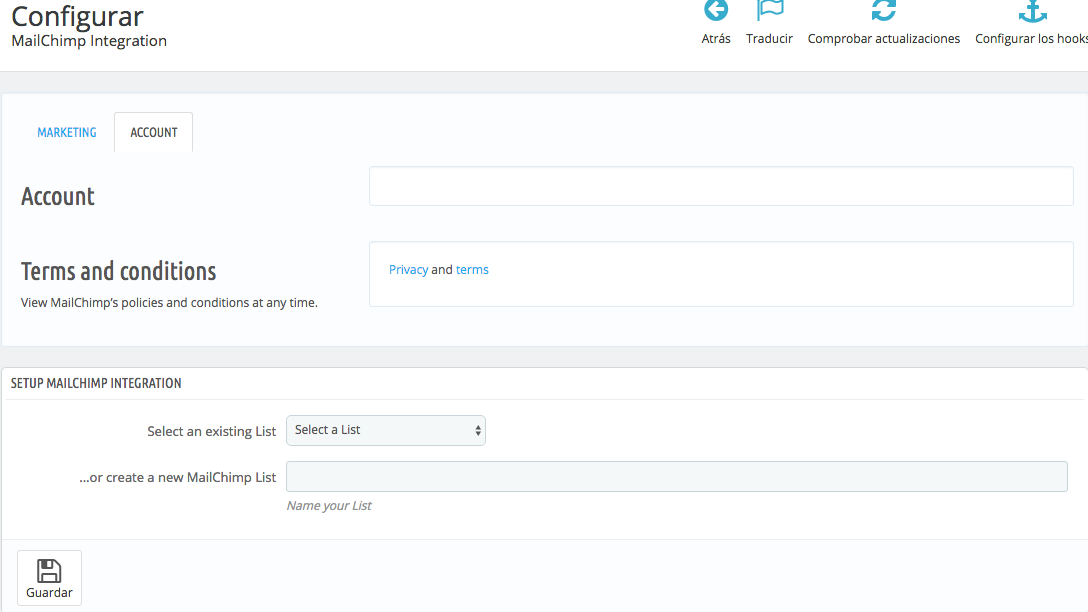
Task: Click the Guardar floppy disk button
Action: (49, 578)
